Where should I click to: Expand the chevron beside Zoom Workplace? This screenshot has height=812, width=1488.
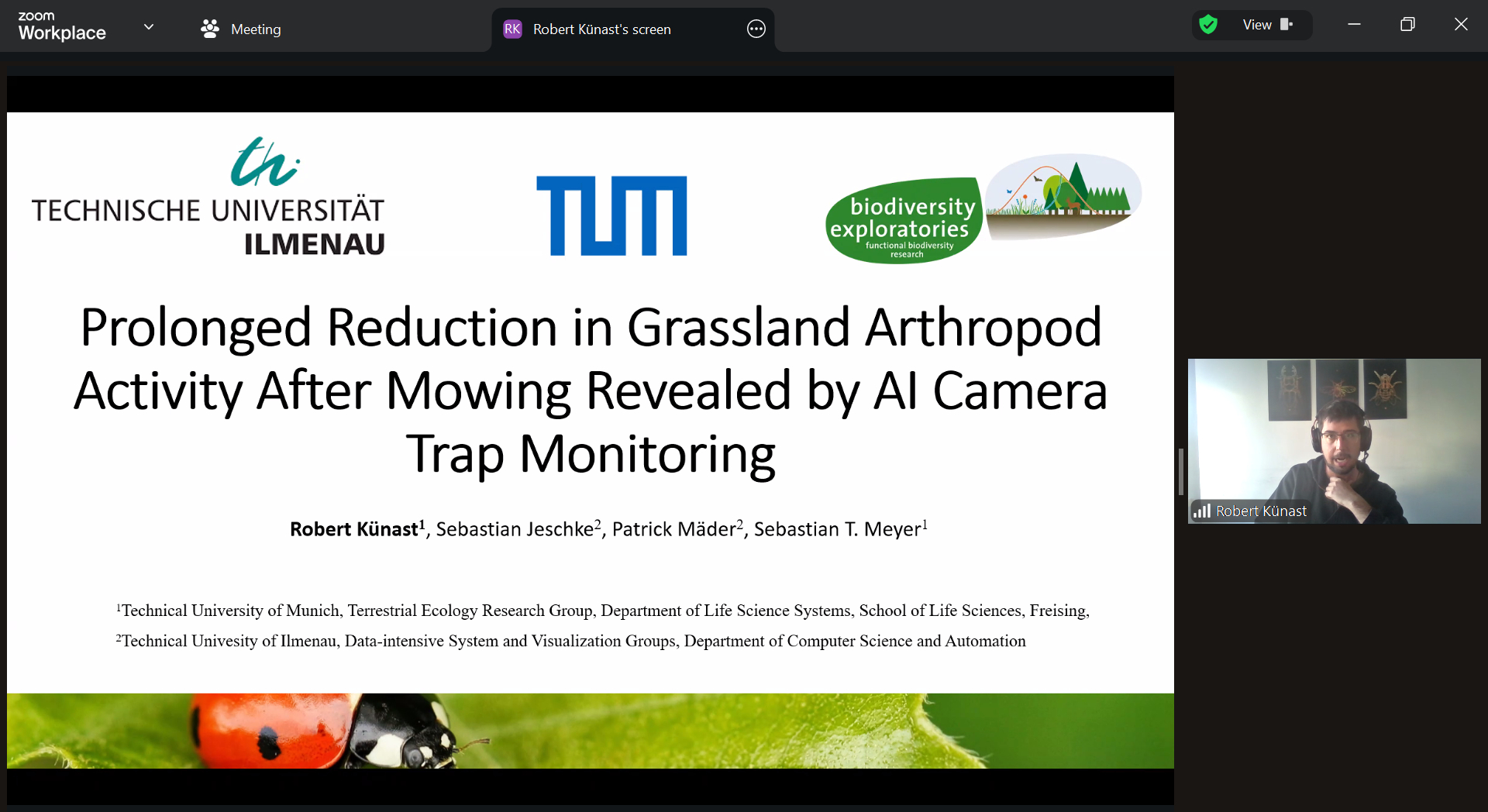coord(149,27)
